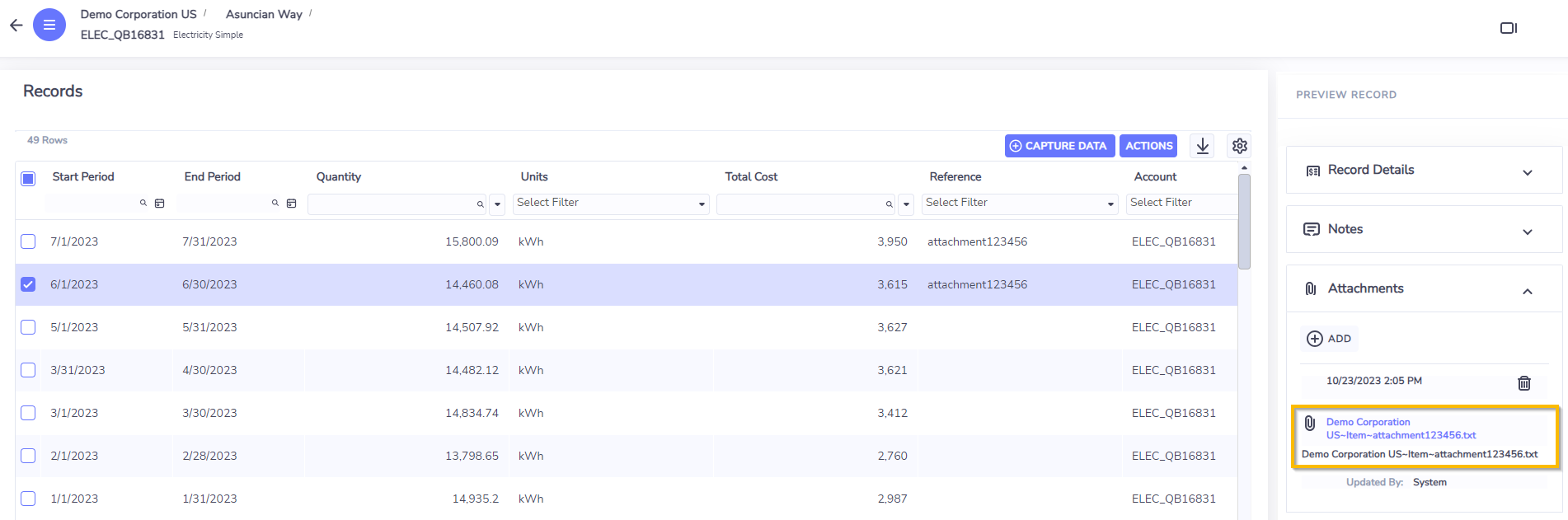This screenshot has width=1568, height=520.
Task: Sort by the Total Cost column header
Action: point(751,176)
